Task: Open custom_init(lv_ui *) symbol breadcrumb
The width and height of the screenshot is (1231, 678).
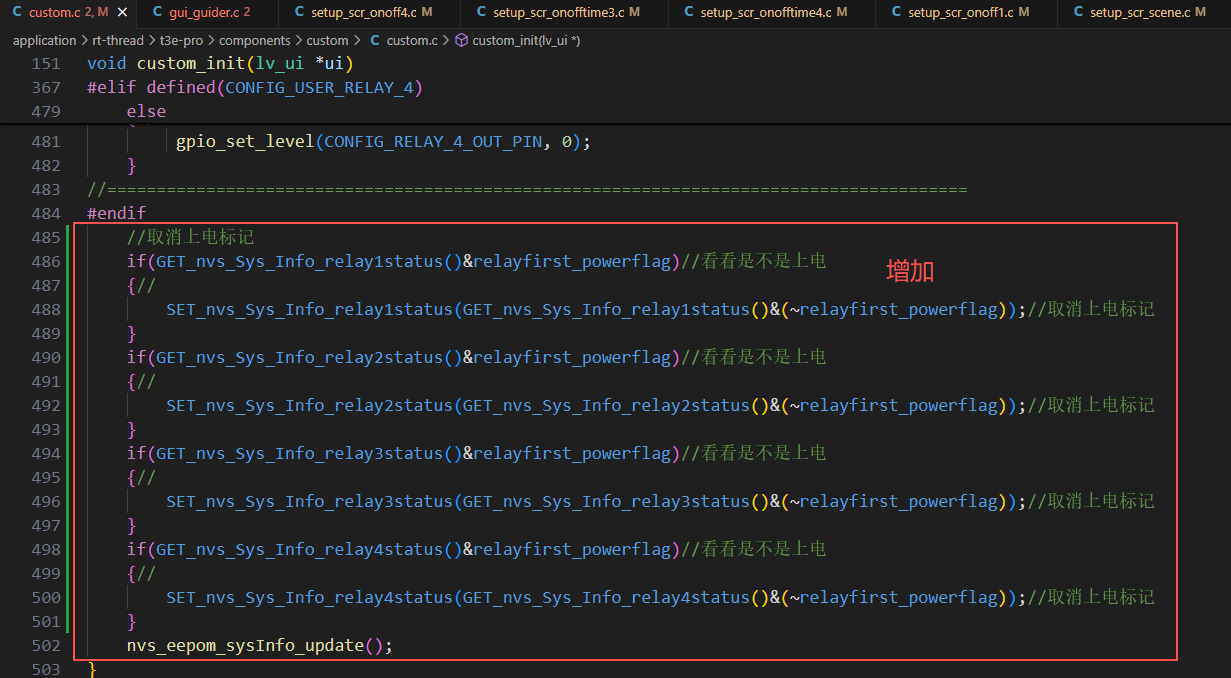Action: [526, 41]
